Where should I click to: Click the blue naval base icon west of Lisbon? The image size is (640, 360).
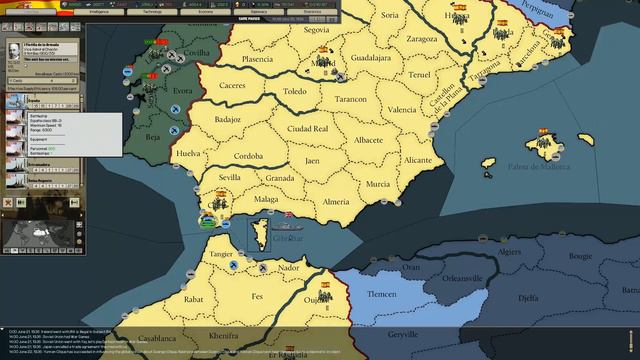click(127, 72)
